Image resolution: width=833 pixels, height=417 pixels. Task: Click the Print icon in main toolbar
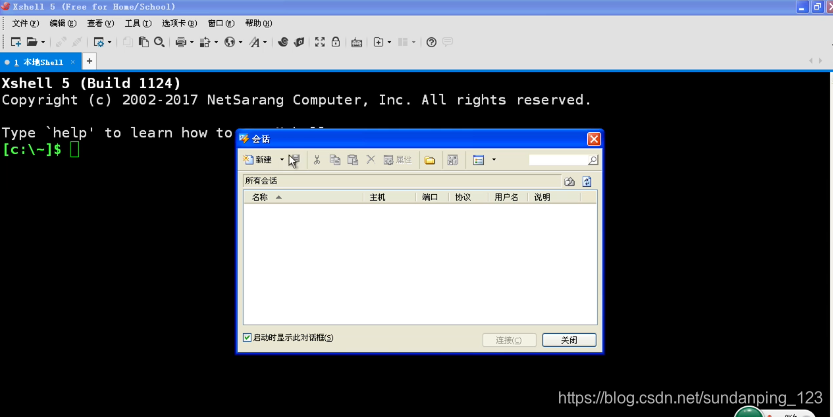click(x=181, y=42)
